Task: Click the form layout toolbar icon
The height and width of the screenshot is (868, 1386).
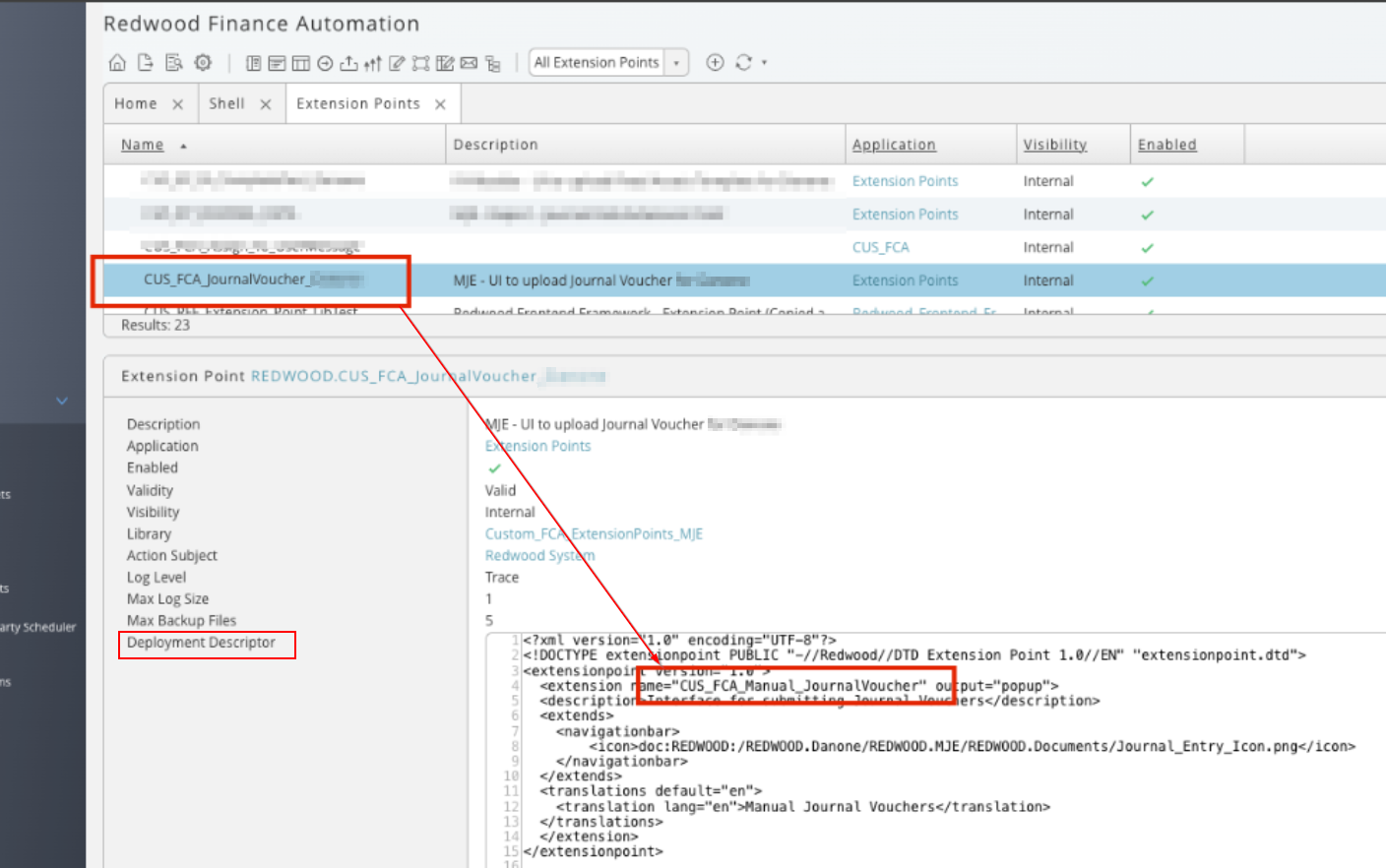Action: 277,63
